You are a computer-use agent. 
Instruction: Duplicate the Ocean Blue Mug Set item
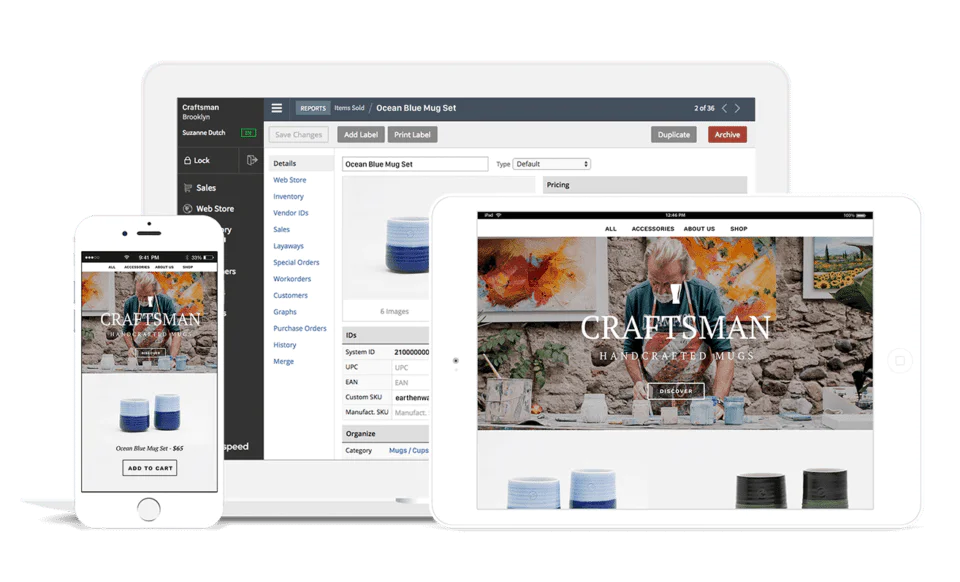coord(673,135)
